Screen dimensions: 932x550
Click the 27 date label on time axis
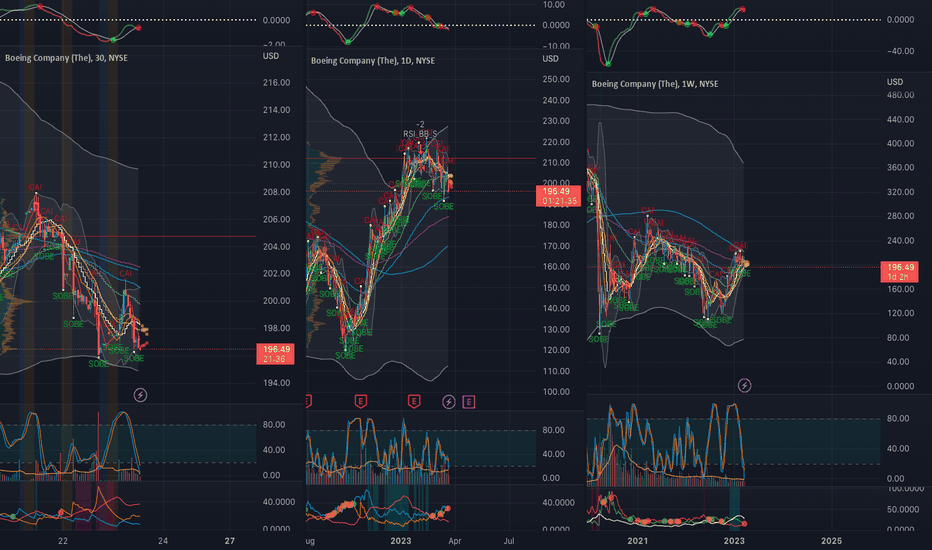229,540
